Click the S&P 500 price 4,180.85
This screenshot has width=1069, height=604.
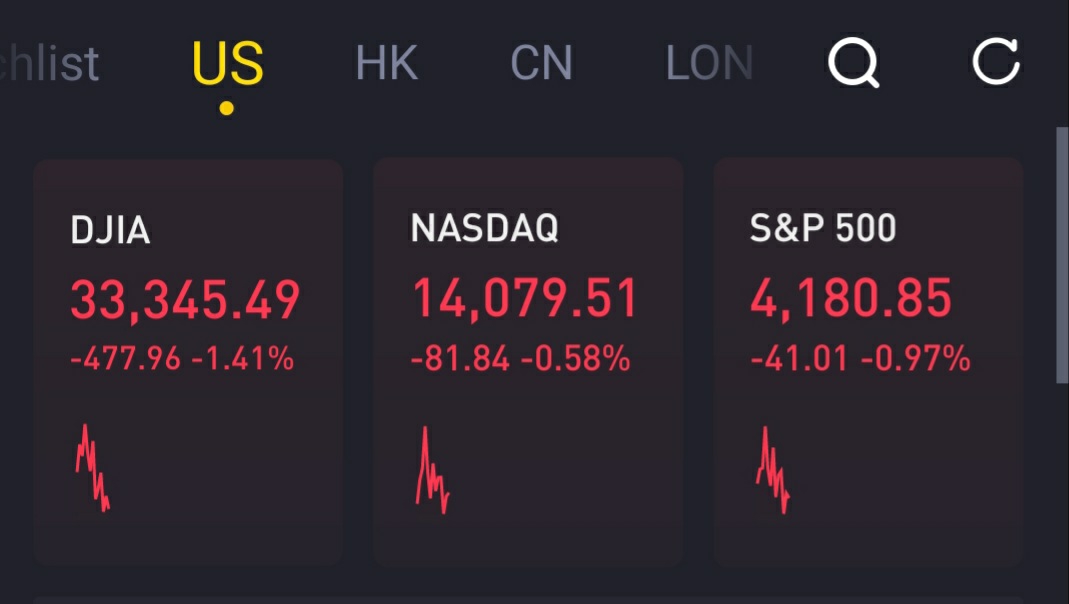coord(851,299)
